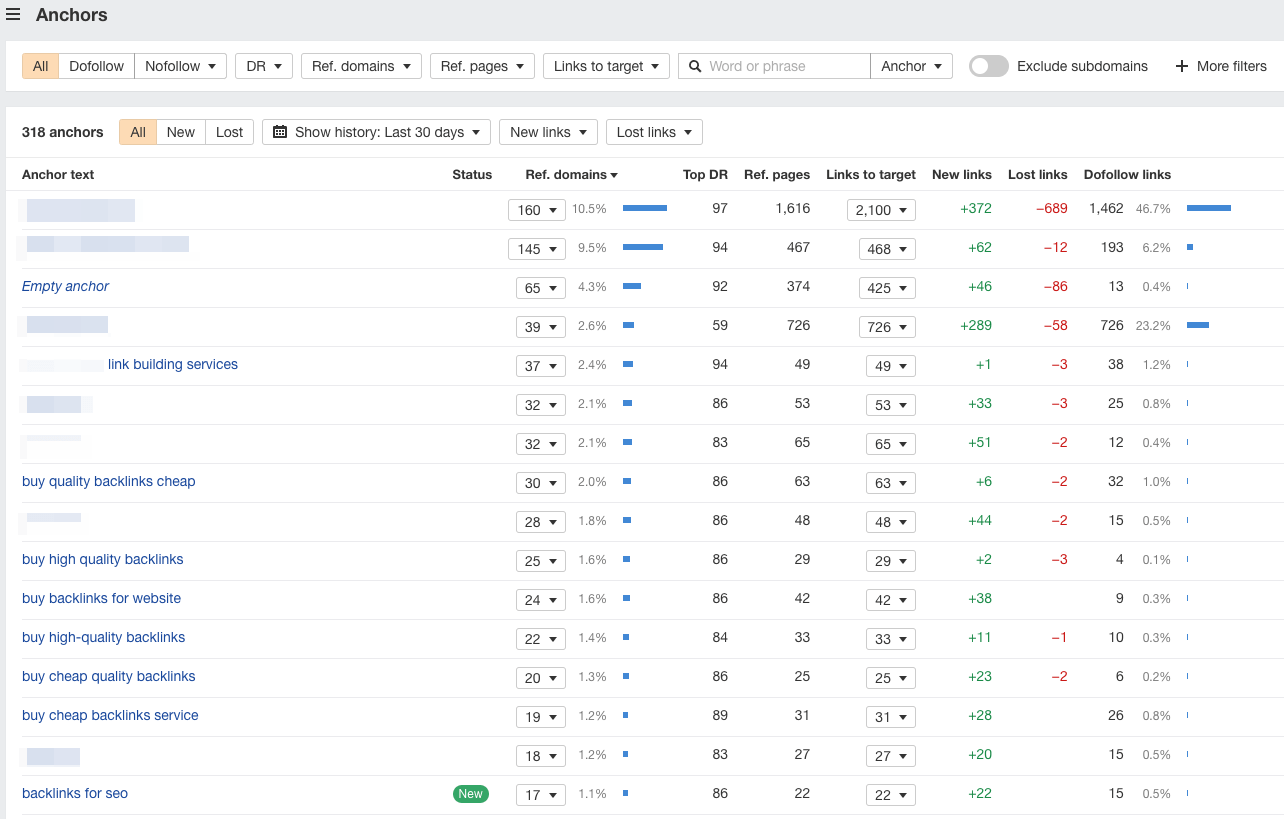Click the Empty anchor link
The width and height of the screenshot is (1284, 819).
coord(65,286)
